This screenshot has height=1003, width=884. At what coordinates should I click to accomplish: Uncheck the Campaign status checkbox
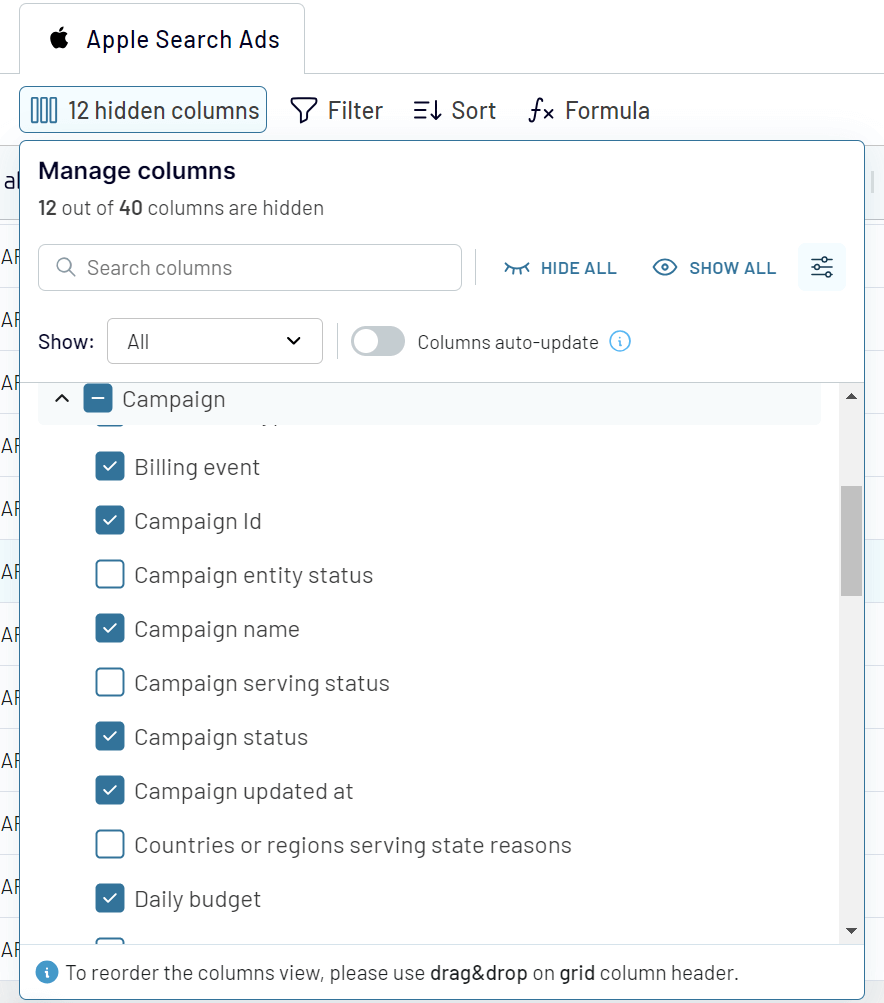[110, 736]
